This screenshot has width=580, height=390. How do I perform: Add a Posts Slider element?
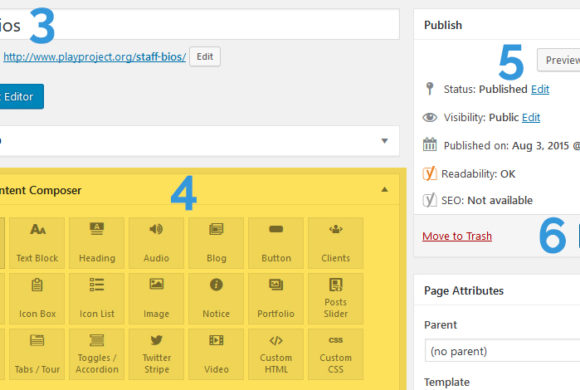(x=336, y=299)
